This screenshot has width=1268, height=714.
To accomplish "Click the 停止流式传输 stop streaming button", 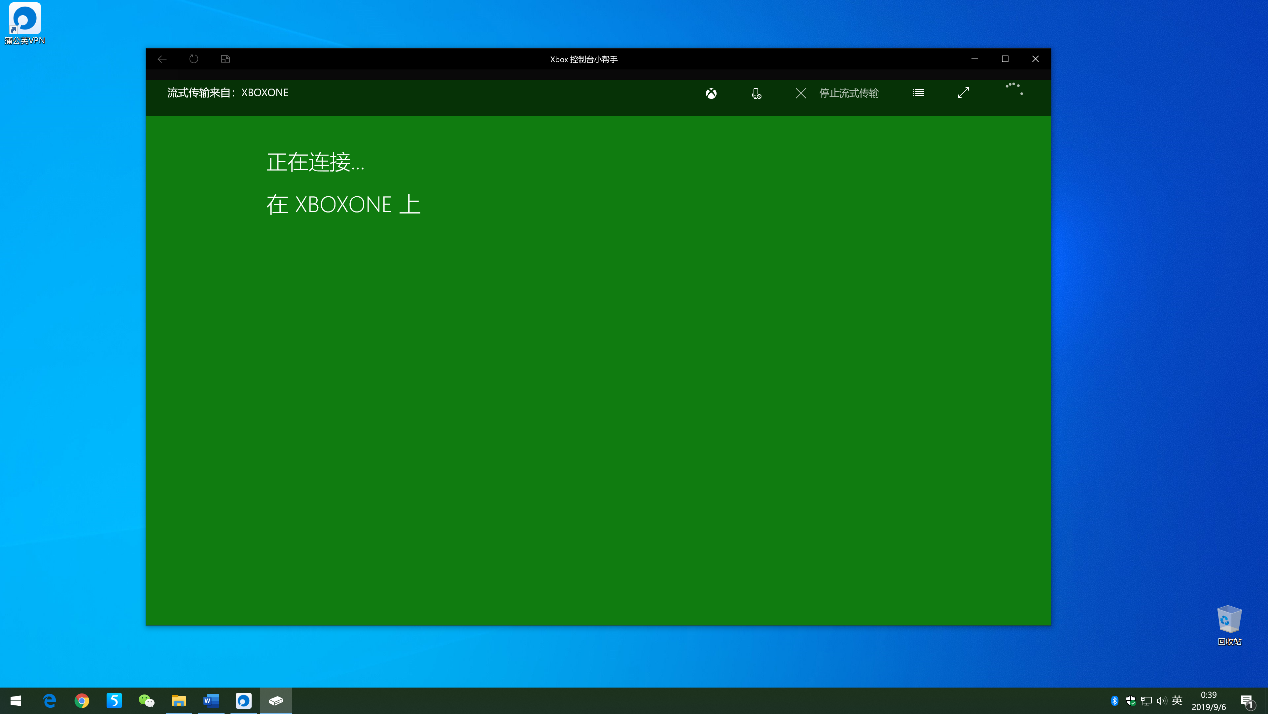I will point(837,93).
